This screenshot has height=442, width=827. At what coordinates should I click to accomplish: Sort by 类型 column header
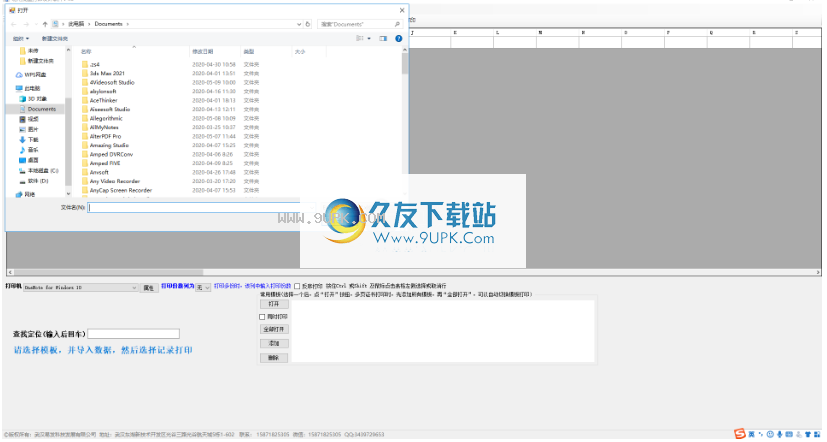pyautogui.click(x=249, y=52)
